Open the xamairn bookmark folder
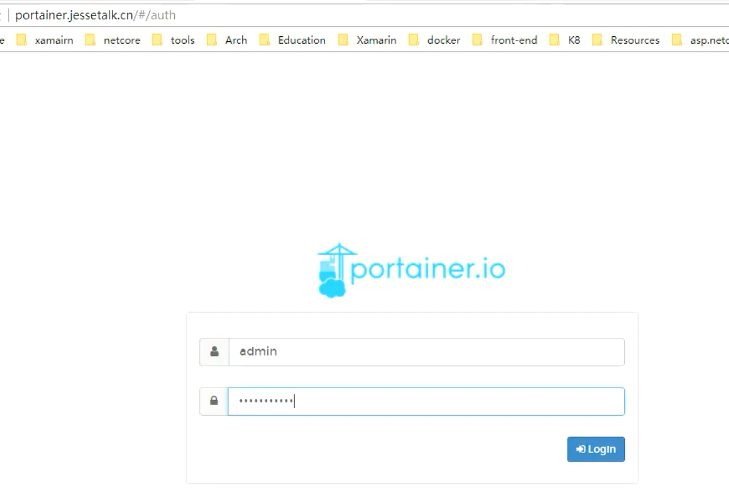Image resolution: width=729 pixels, height=498 pixels. 45,40
